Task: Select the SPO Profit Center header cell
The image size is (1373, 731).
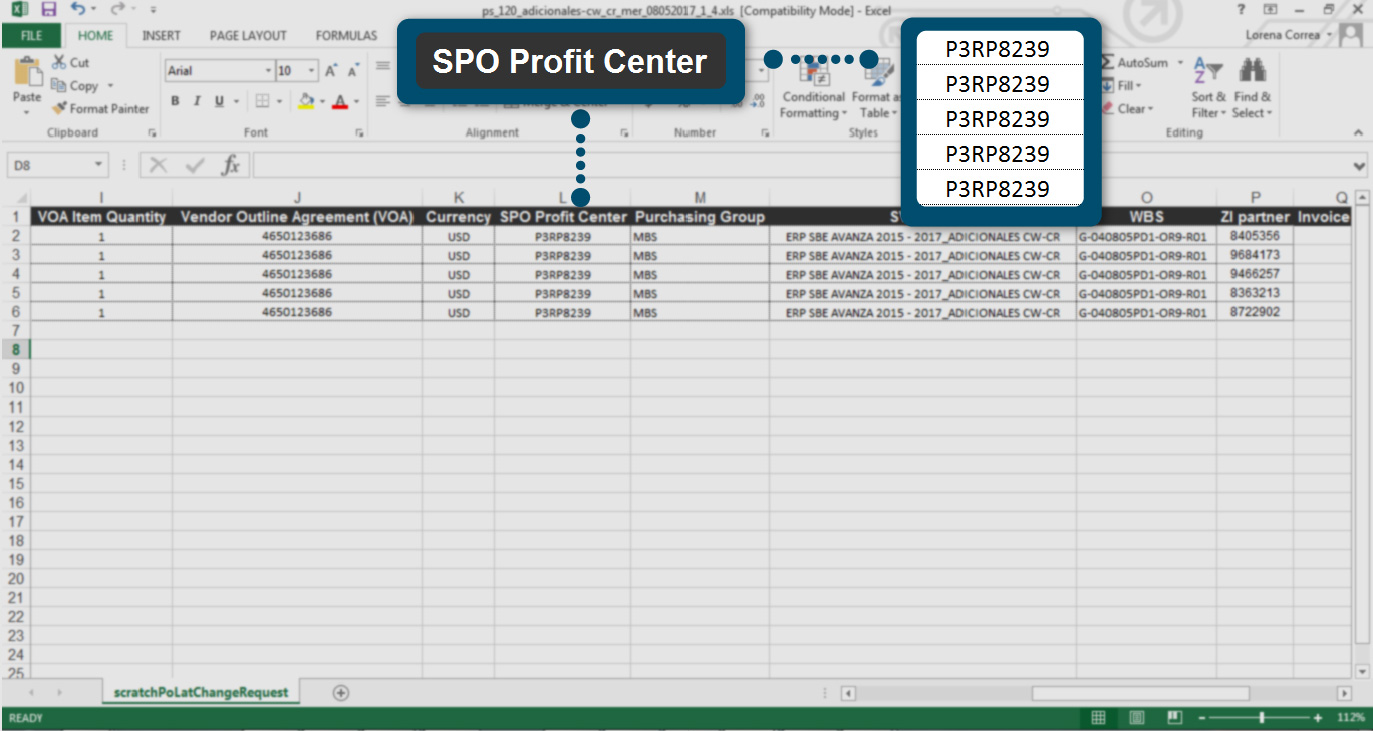Action: coord(562,217)
